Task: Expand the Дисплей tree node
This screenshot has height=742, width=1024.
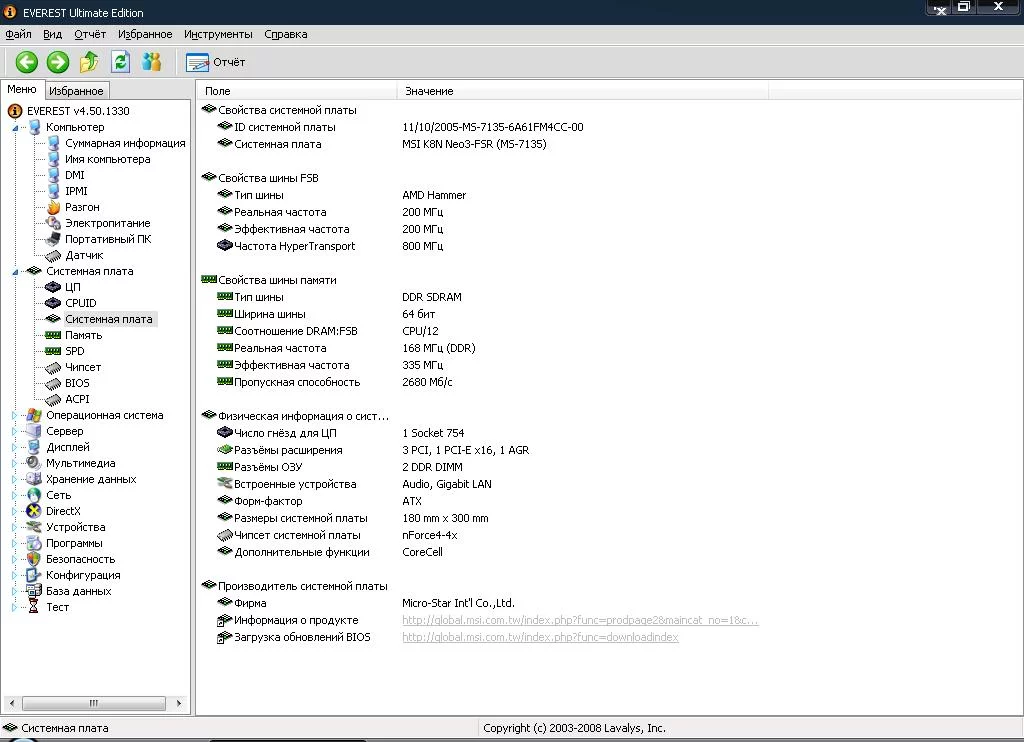Action: pyautogui.click(x=14, y=447)
